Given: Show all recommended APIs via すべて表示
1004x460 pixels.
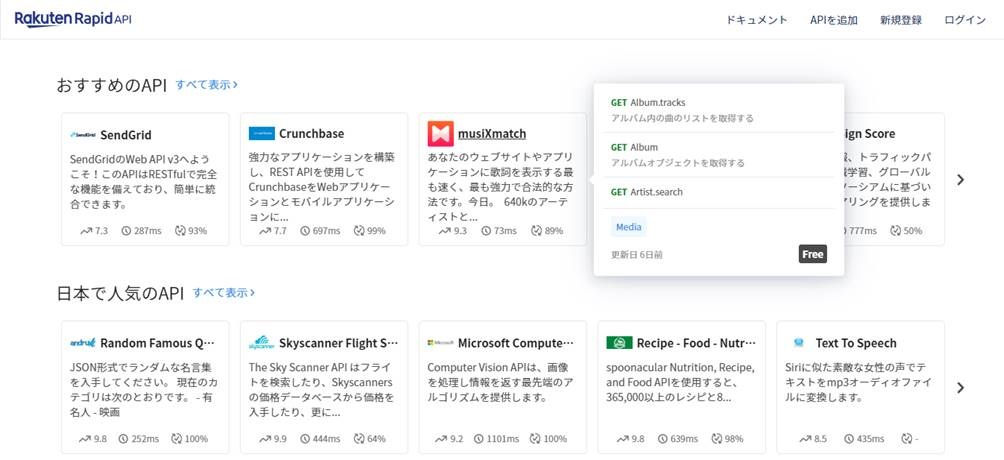Looking at the screenshot, I should (x=206, y=85).
